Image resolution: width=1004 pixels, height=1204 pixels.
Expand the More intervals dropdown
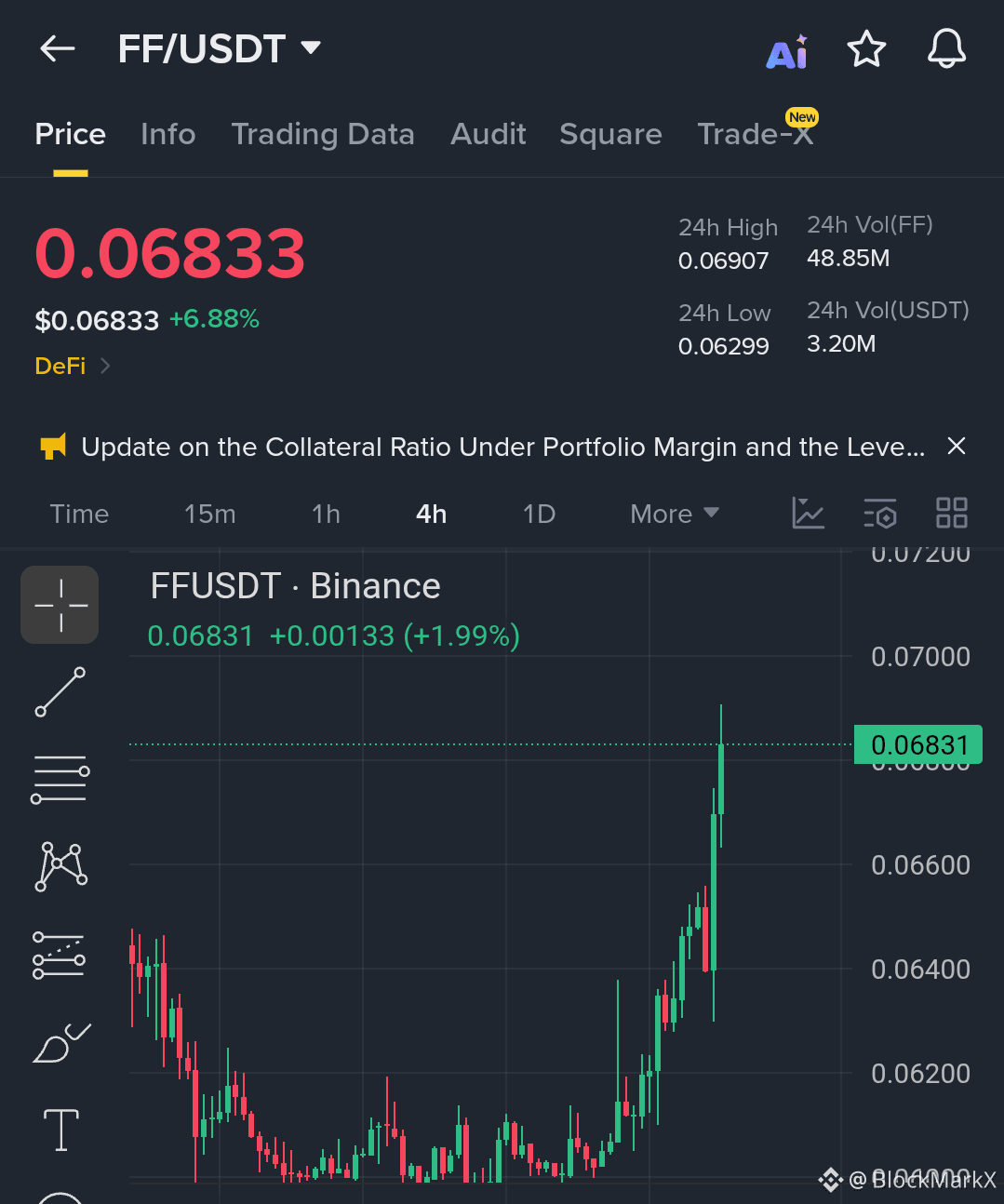[675, 514]
